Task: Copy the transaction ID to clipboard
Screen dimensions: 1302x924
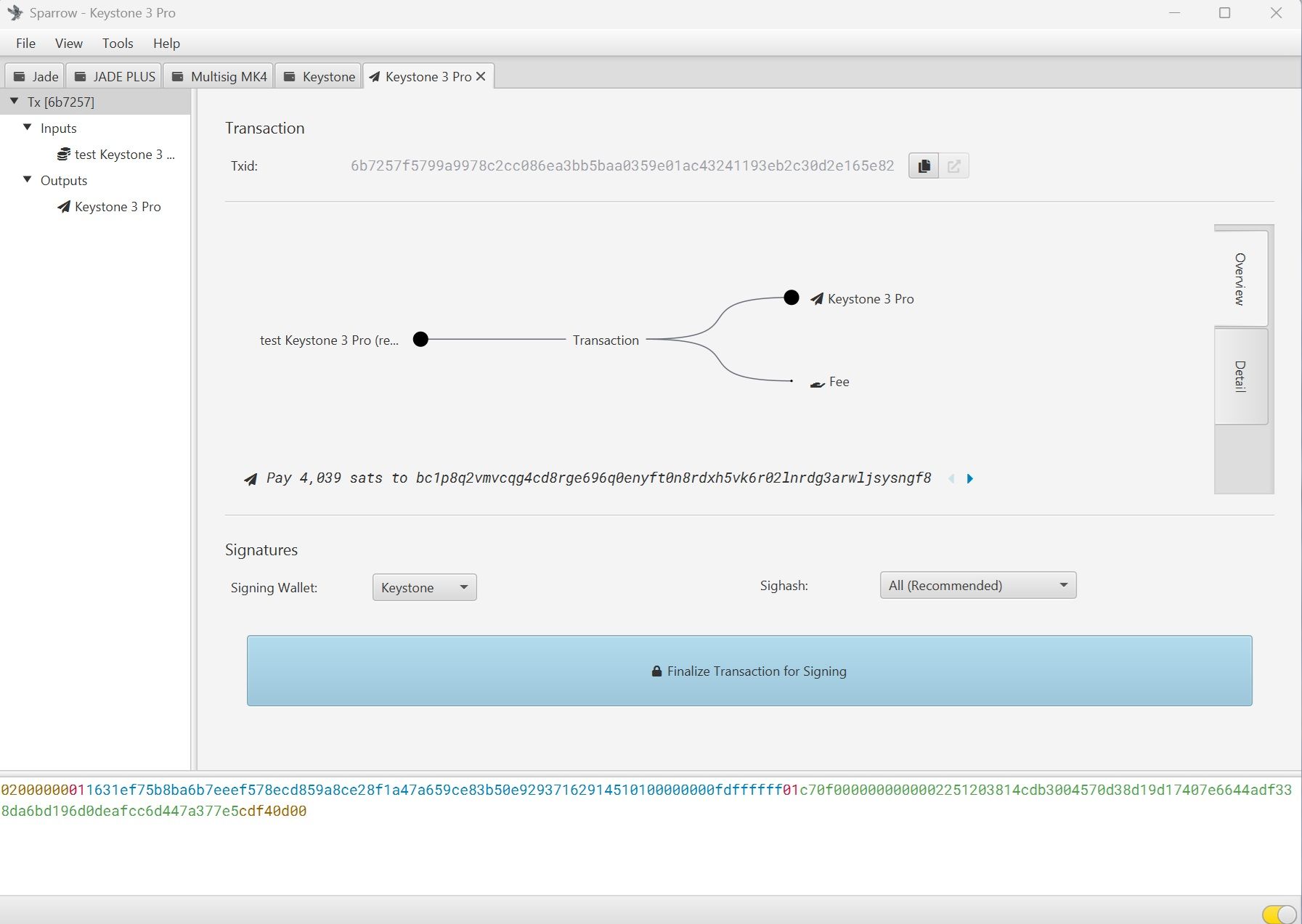Action: [x=924, y=166]
